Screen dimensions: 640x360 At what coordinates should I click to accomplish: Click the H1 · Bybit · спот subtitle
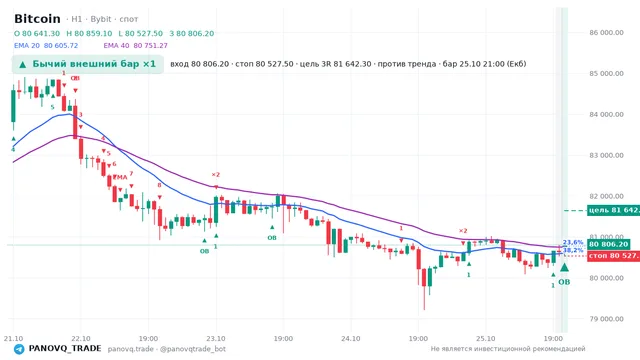[x=102, y=19]
